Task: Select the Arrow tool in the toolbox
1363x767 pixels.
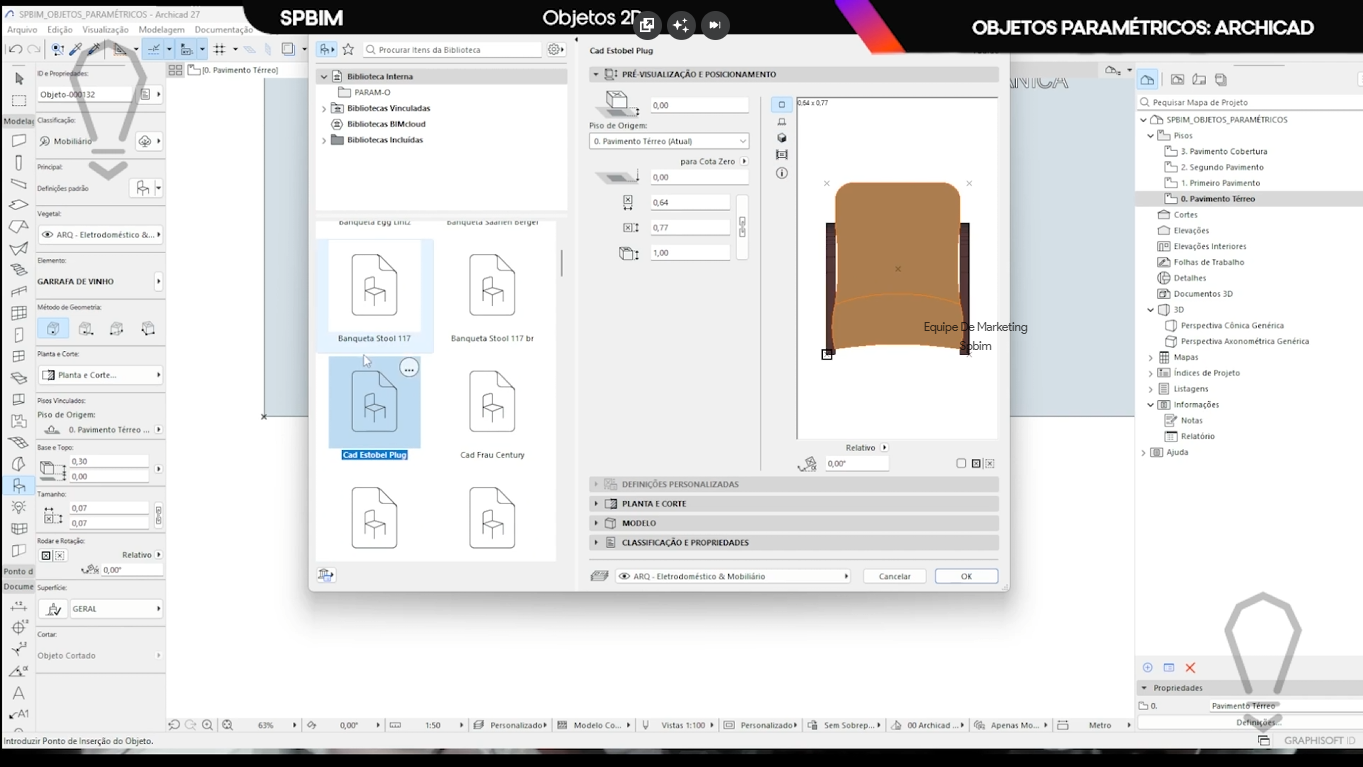Action: pyautogui.click(x=18, y=78)
